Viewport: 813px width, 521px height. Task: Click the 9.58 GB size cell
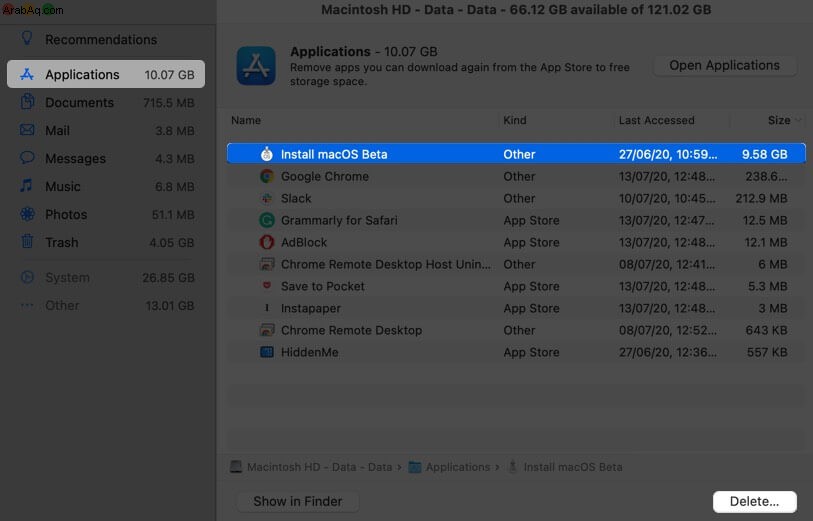click(x=764, y=154)
